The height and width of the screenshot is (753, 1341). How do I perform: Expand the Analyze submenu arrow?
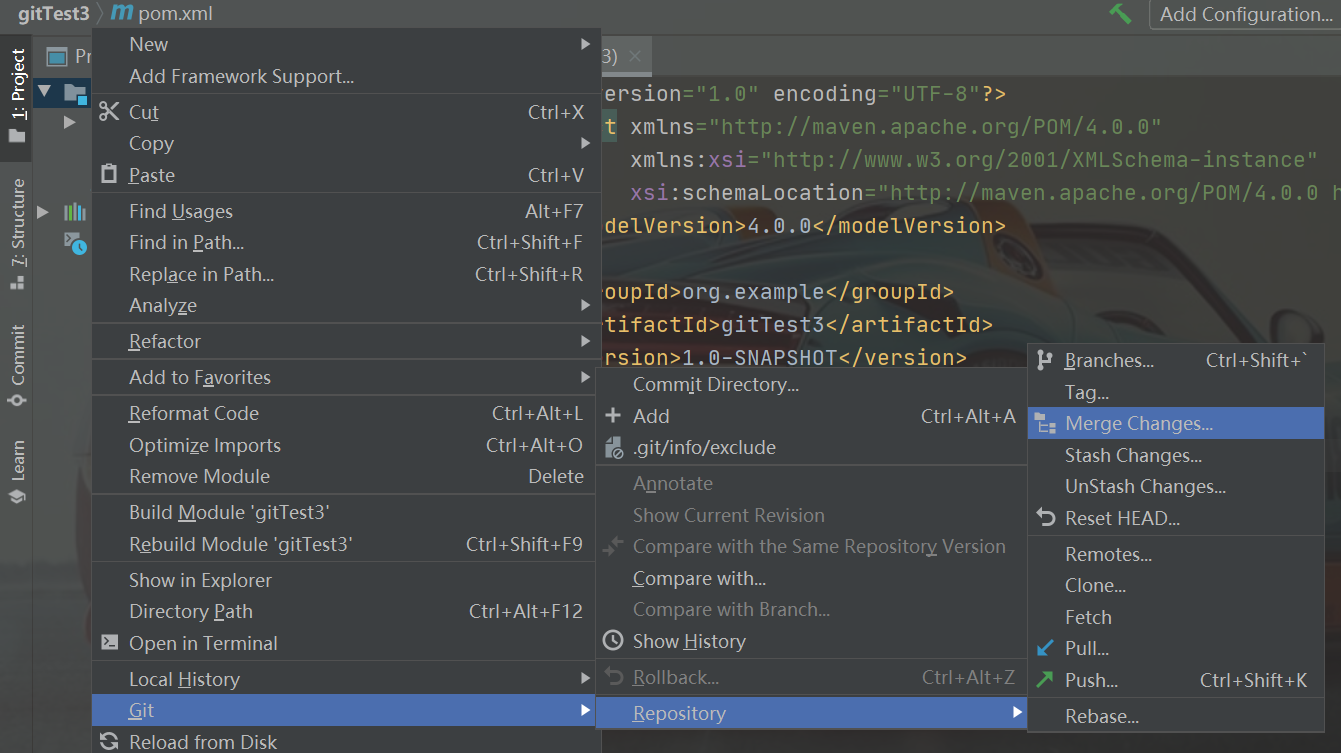586,305
